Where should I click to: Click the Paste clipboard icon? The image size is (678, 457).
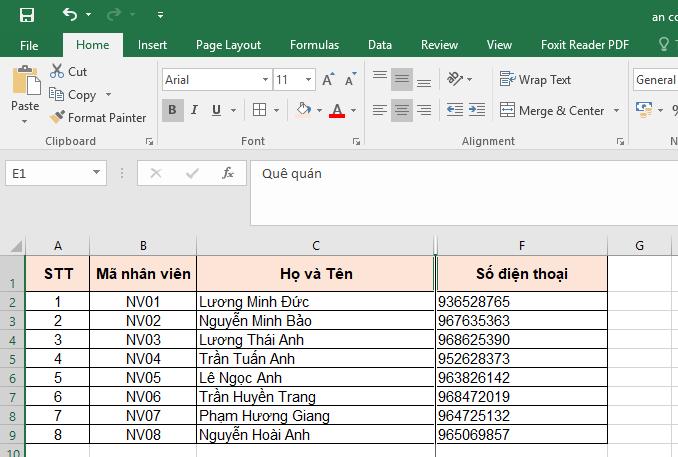tap(26, 81)
